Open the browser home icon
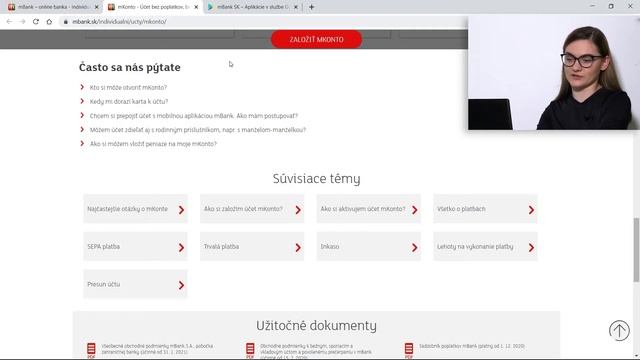The height and width of the screenshot is (360, 640). point(49,22)
